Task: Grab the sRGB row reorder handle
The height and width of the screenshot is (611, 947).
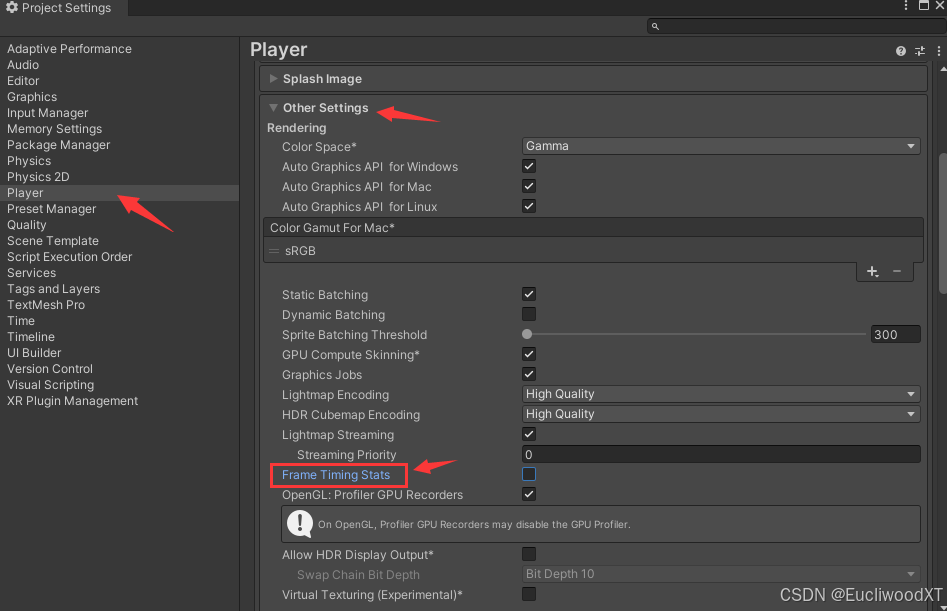Action: (274, 251)
